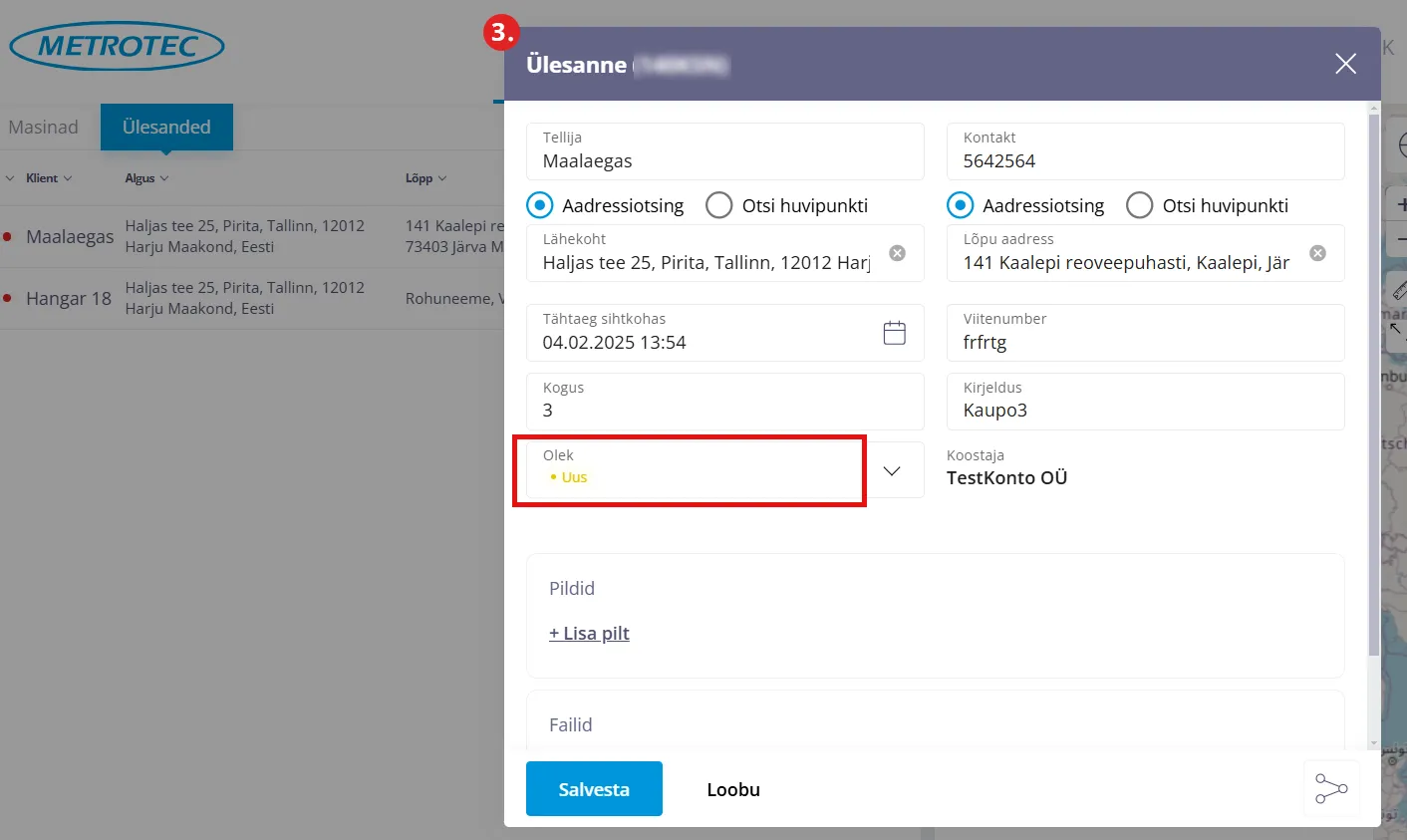Open the calendar picker for Tähtaeg sihtkohas
This screenshot has width=1407, height=840.
click(895, 333)
